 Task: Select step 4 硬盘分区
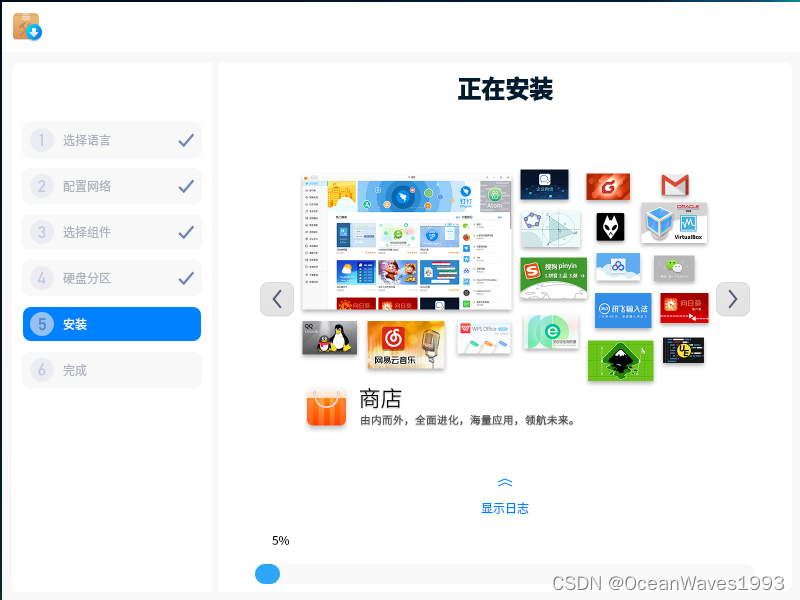pos(112,278)
